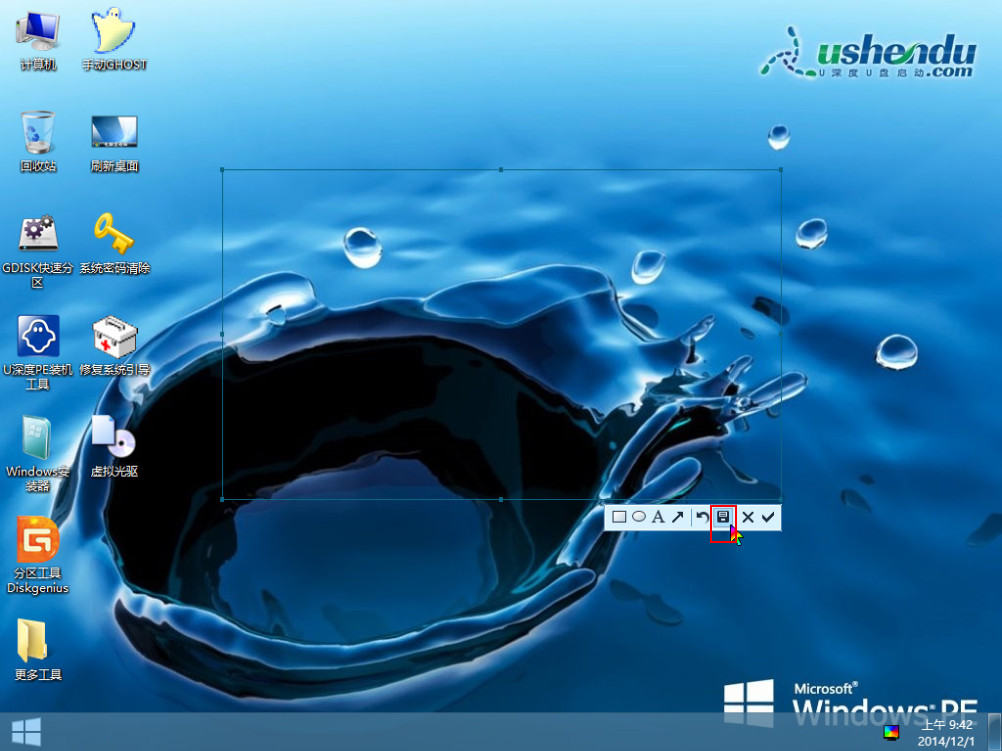Launch the 手动GHOST desktop icon

tap(114, 40)
